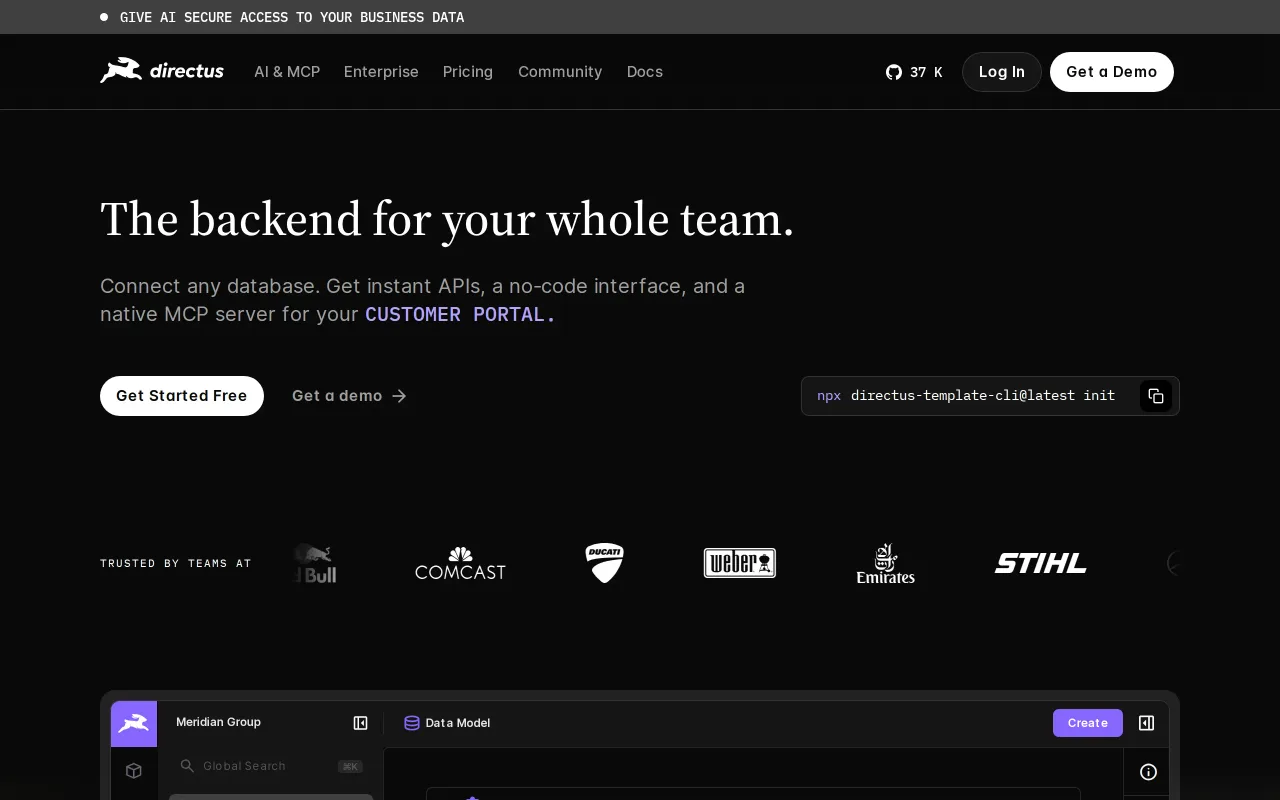Click the ⌘K shortcut badge in search
The width and height of the screenshot is (1280, 800).
350,767
